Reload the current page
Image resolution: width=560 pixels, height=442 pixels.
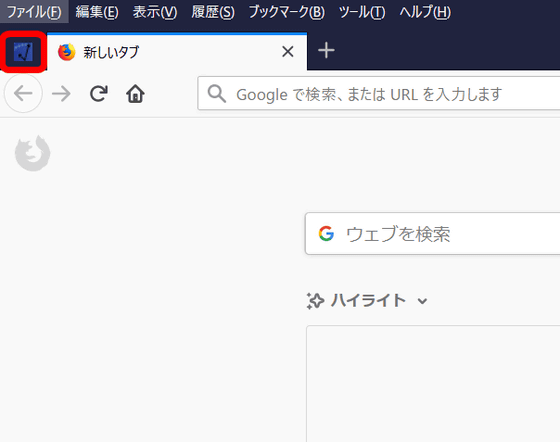pos(99,94)
